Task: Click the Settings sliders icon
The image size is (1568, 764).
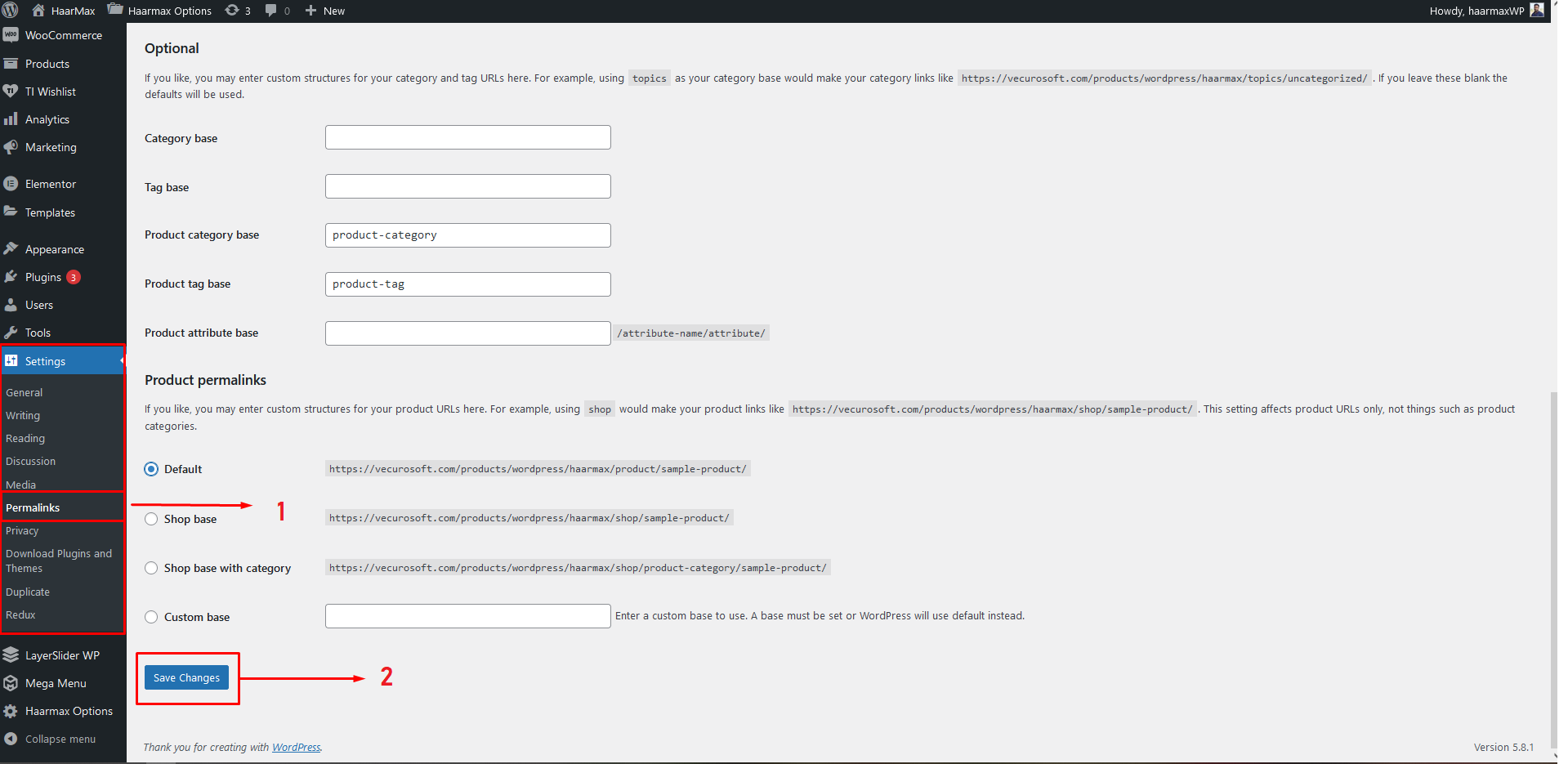Action: [11, 360]
